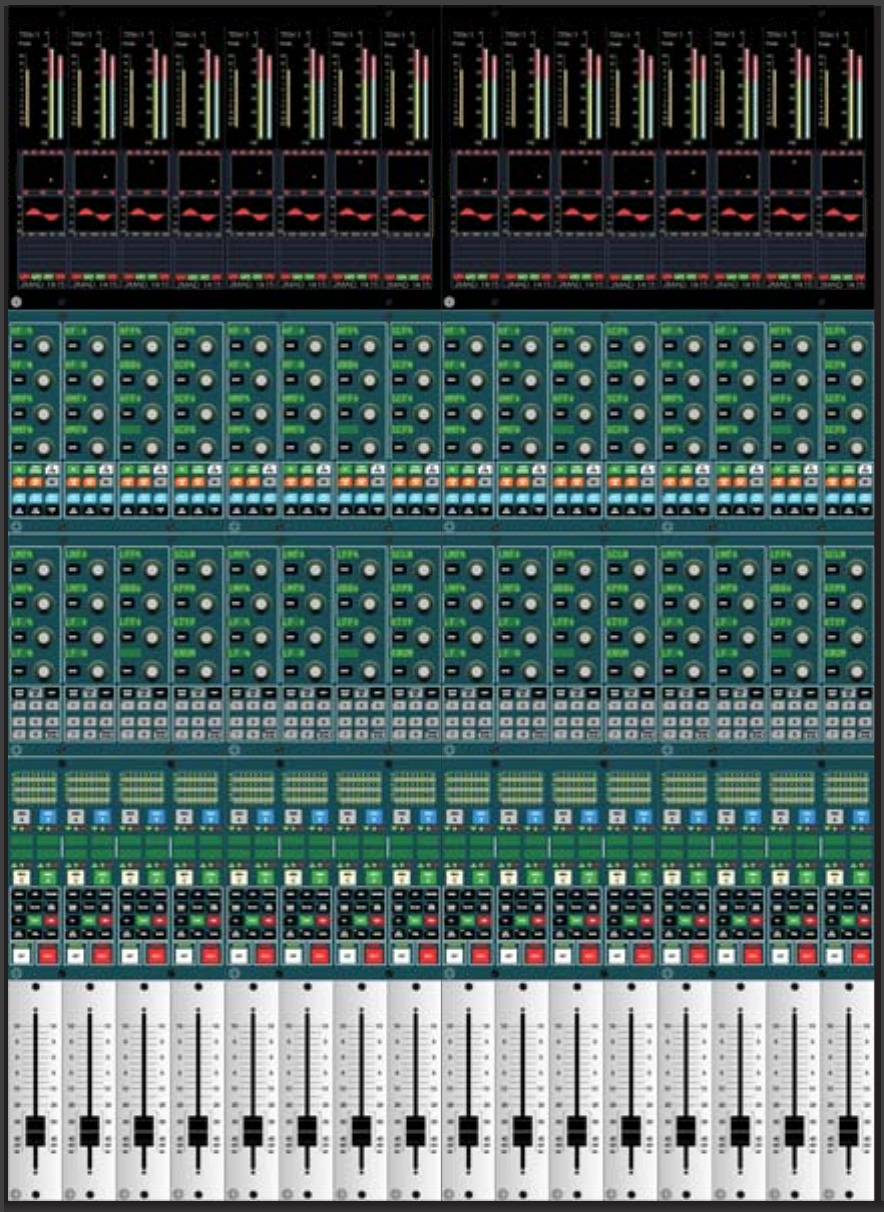Click top rotary knob in channel 1 lower panel

(x=45, y=569)
